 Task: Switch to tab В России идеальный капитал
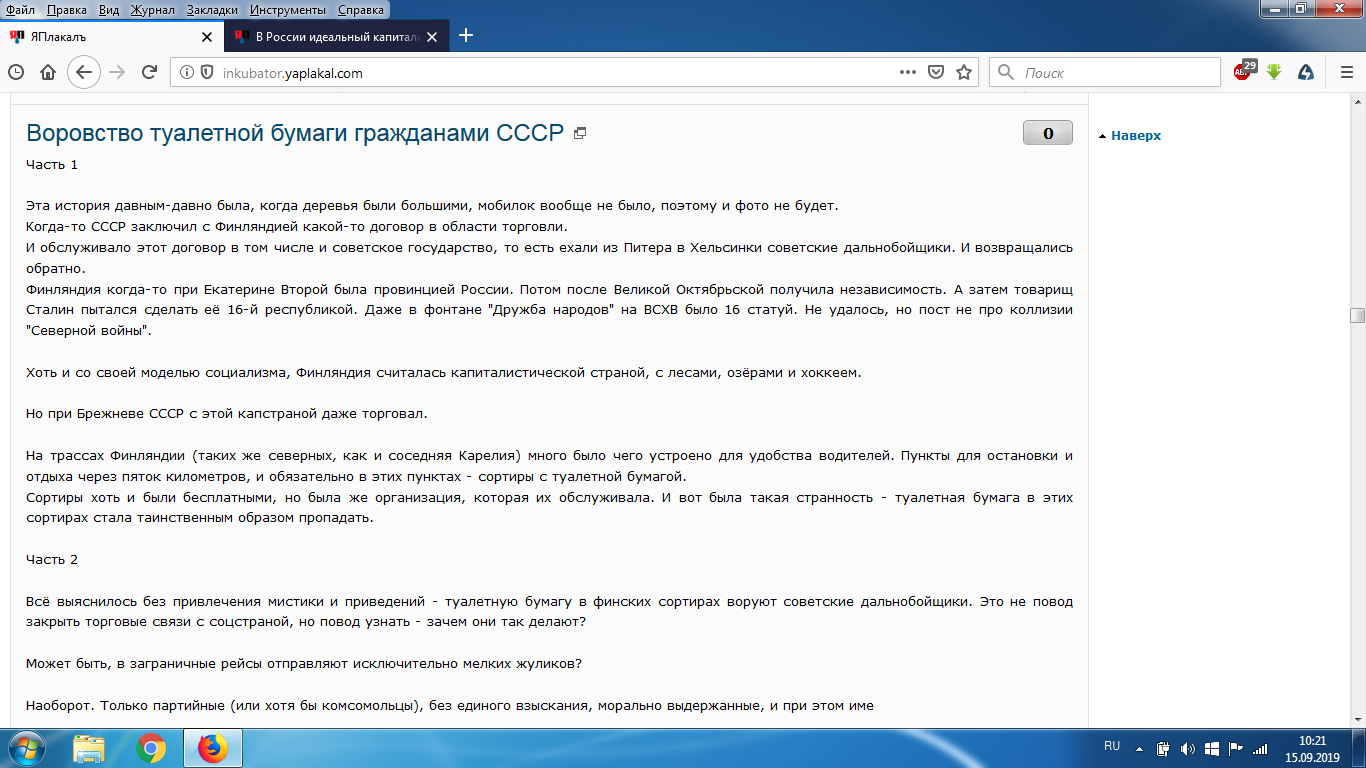click(337, 36)
